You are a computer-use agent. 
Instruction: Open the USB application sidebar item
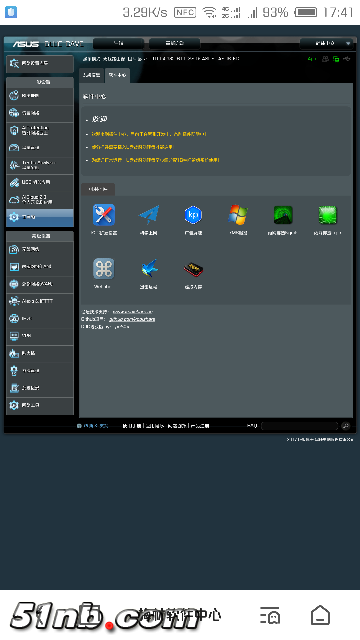point(40,182)
